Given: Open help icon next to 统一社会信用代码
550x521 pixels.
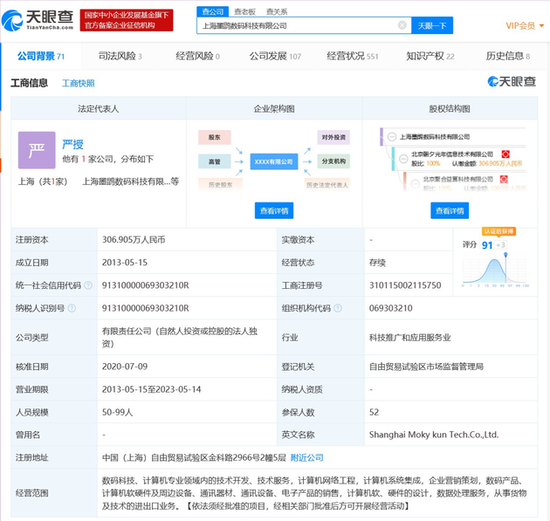Looking at the screenshot, I should click(x=88, y=285).
